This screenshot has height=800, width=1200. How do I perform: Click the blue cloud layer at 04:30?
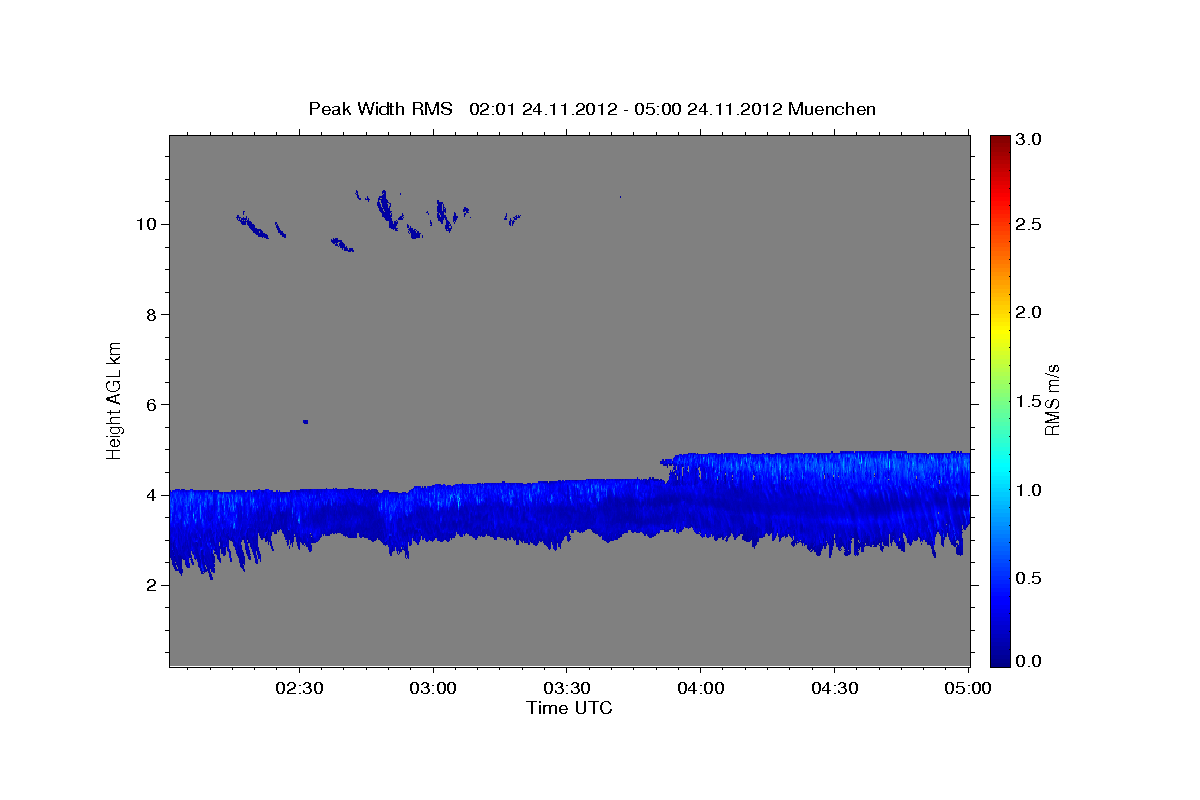click(x=835, y=500)
